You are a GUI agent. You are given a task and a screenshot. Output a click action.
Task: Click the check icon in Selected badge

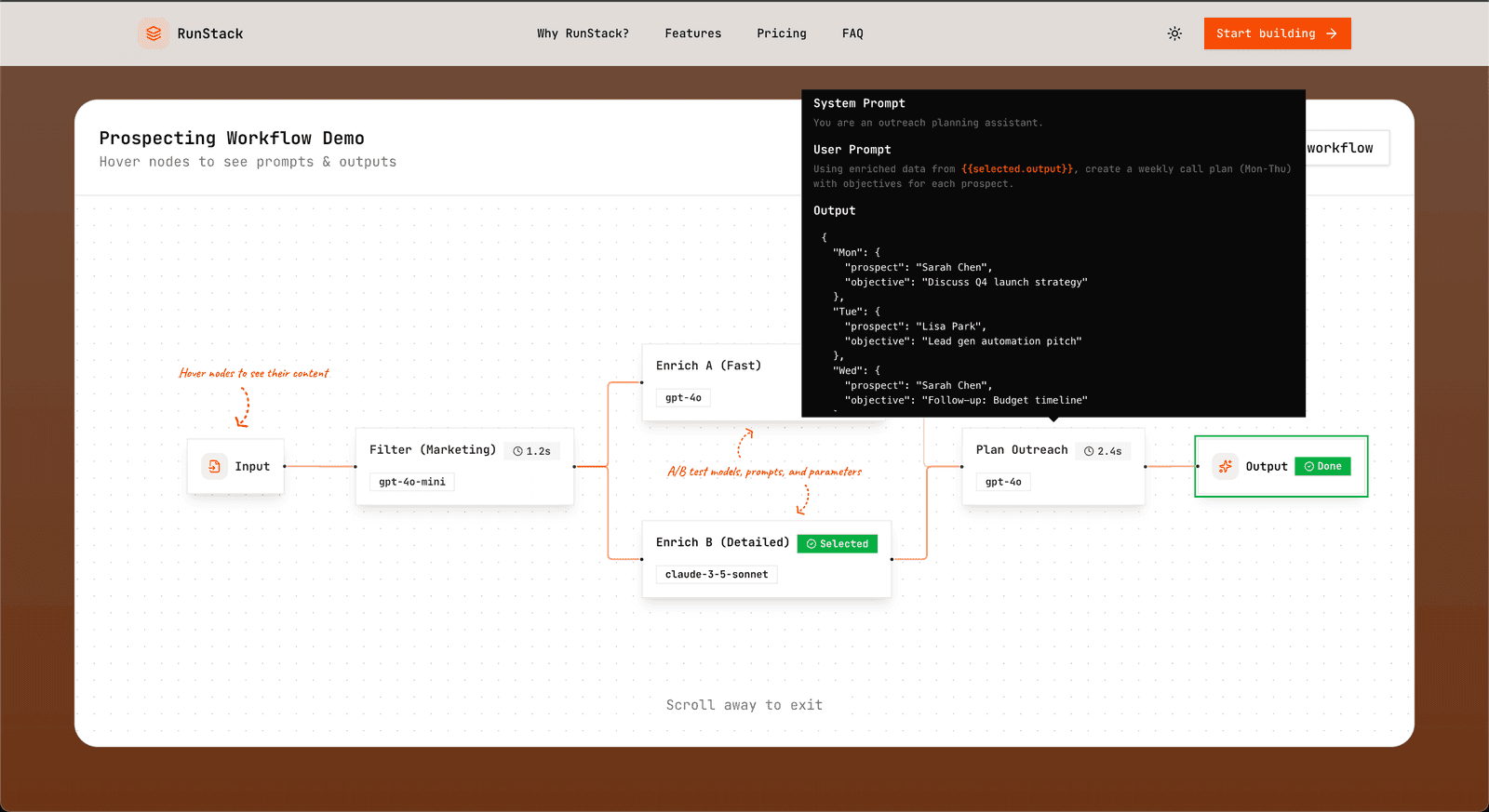[812, 544]
